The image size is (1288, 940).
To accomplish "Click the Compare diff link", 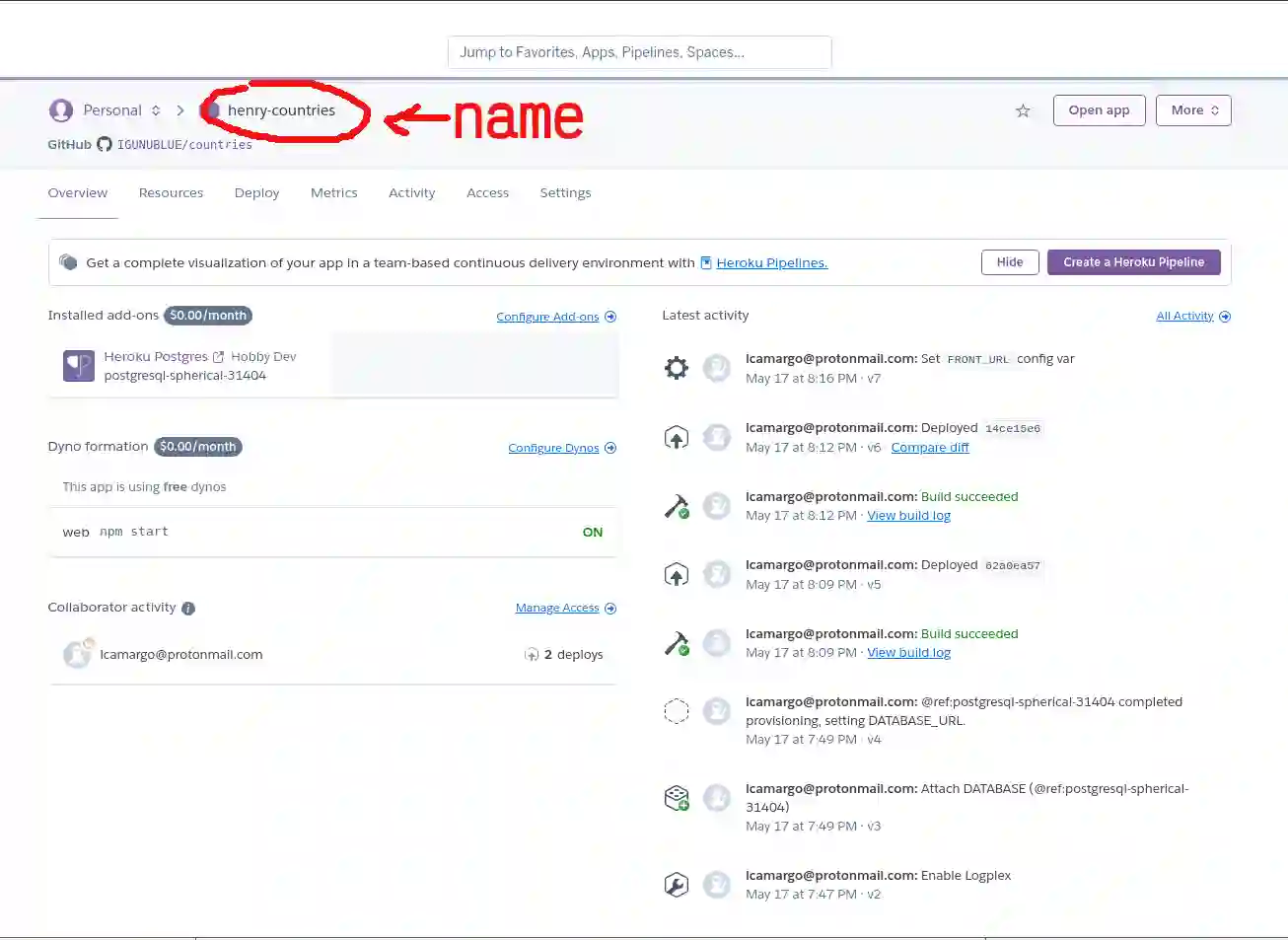I will pyautogui.click(x=930, y=448).
